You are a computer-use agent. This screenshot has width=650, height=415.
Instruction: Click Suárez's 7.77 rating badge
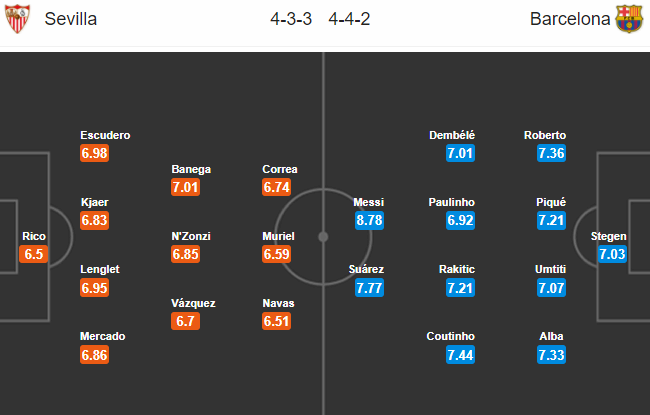point(369,288)
